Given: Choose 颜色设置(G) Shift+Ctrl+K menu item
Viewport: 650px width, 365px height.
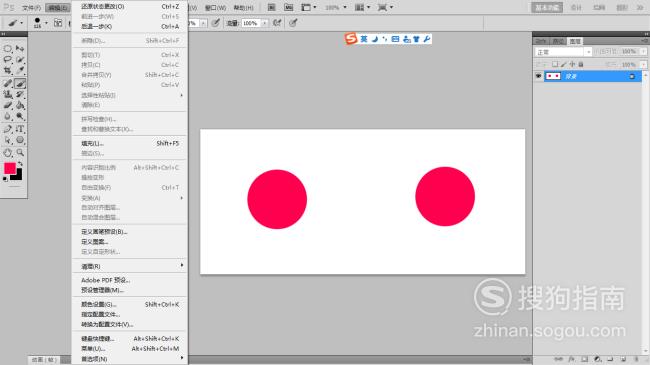Looking at the screenshot, I should click(x=129, y=304).
